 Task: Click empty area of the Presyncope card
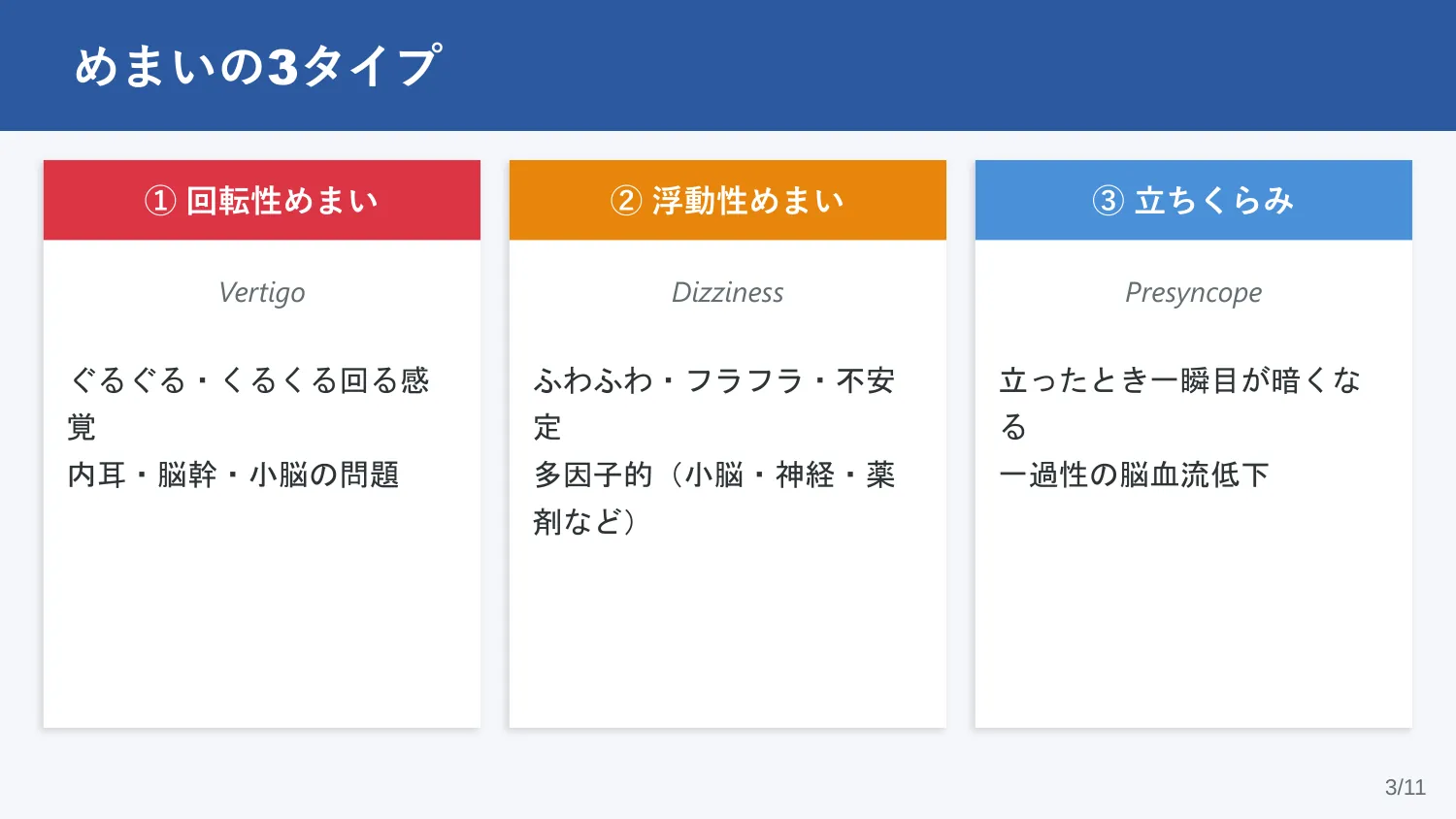[1194, 621]
